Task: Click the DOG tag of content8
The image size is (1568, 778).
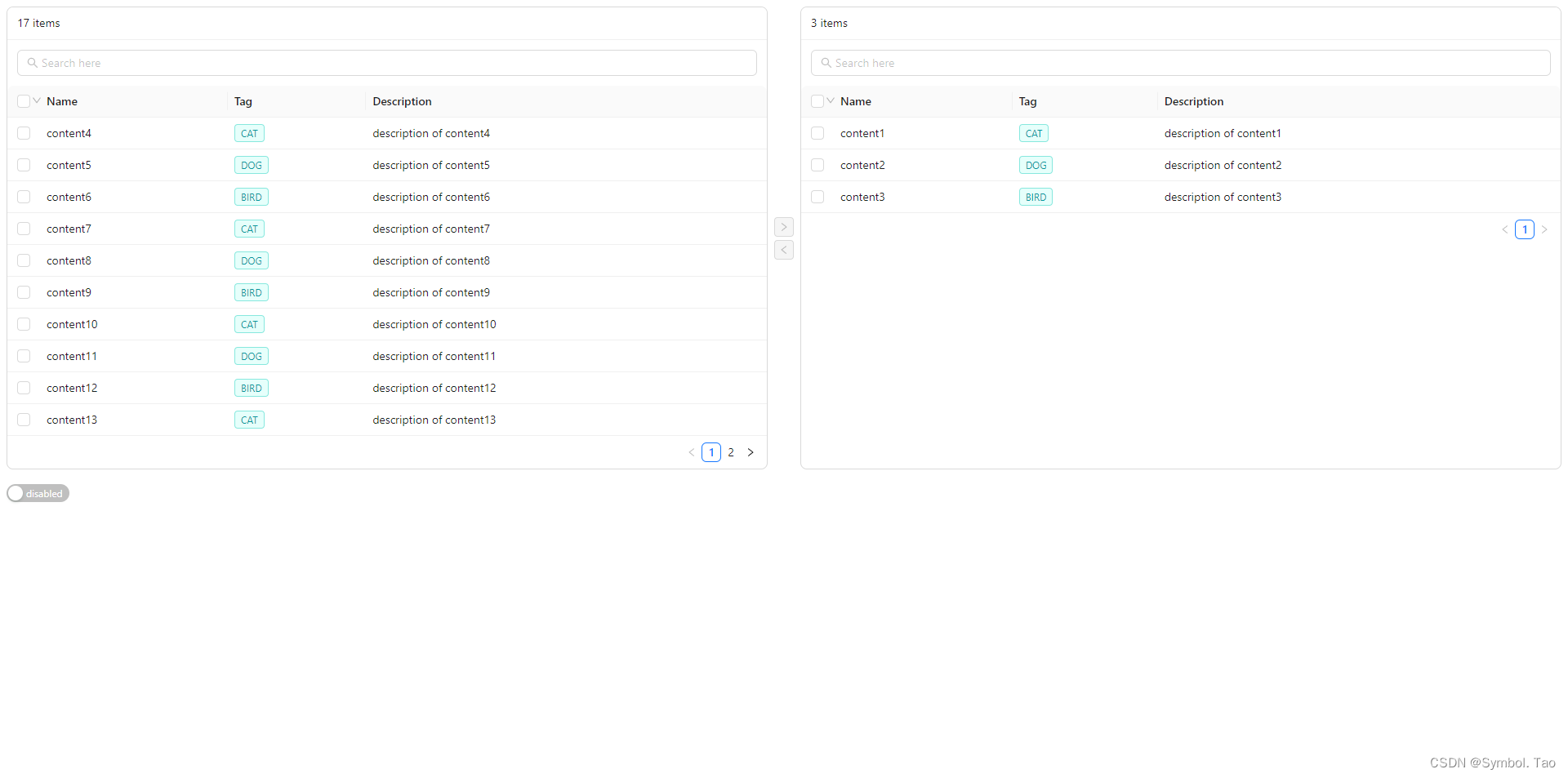Action: pyautogui.click(x=252, y=260)
